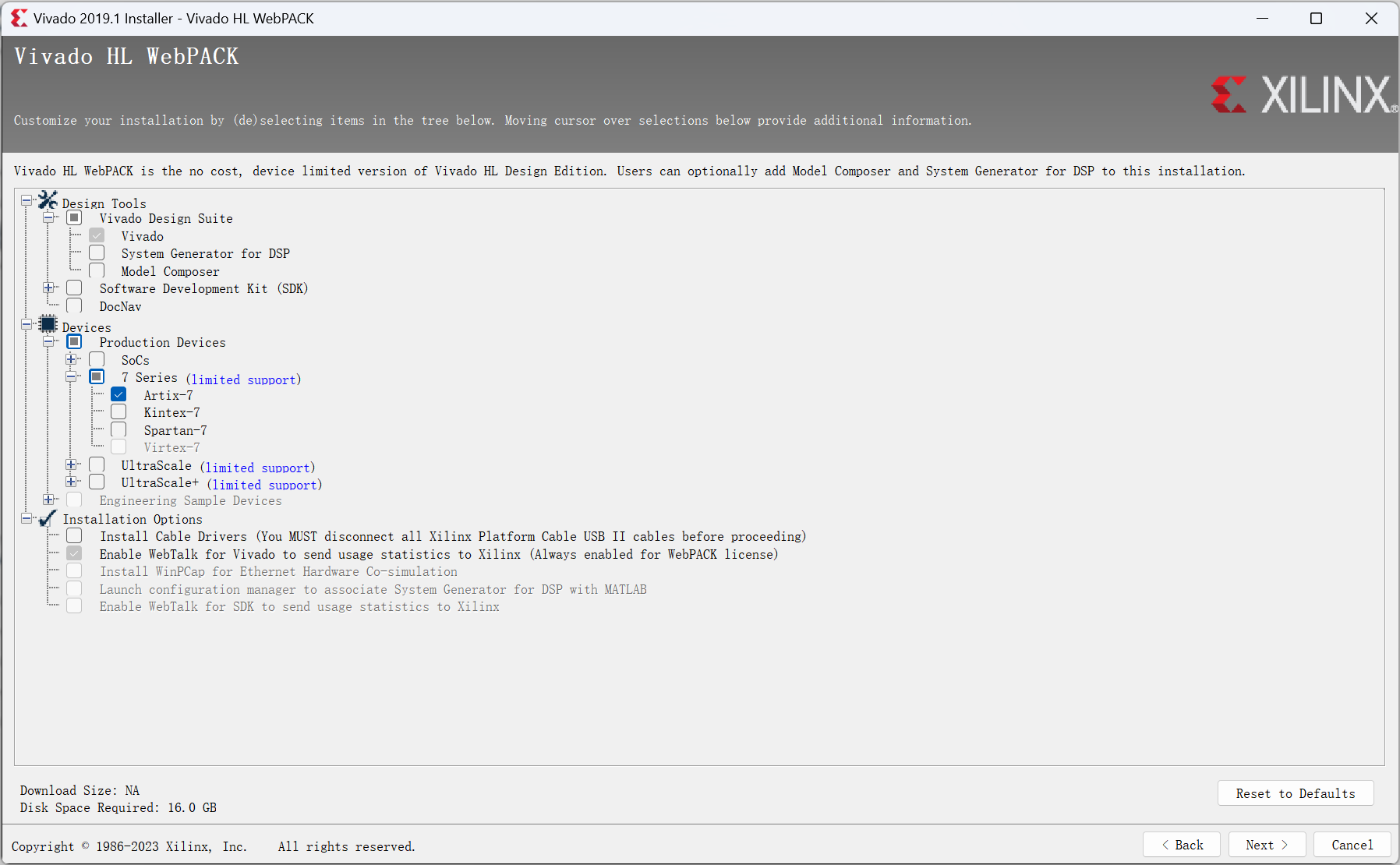Click the Design Tools wrench icon
Image resolution: width=1400 pixels, height=865 pixels.
[x=48, y=200]
